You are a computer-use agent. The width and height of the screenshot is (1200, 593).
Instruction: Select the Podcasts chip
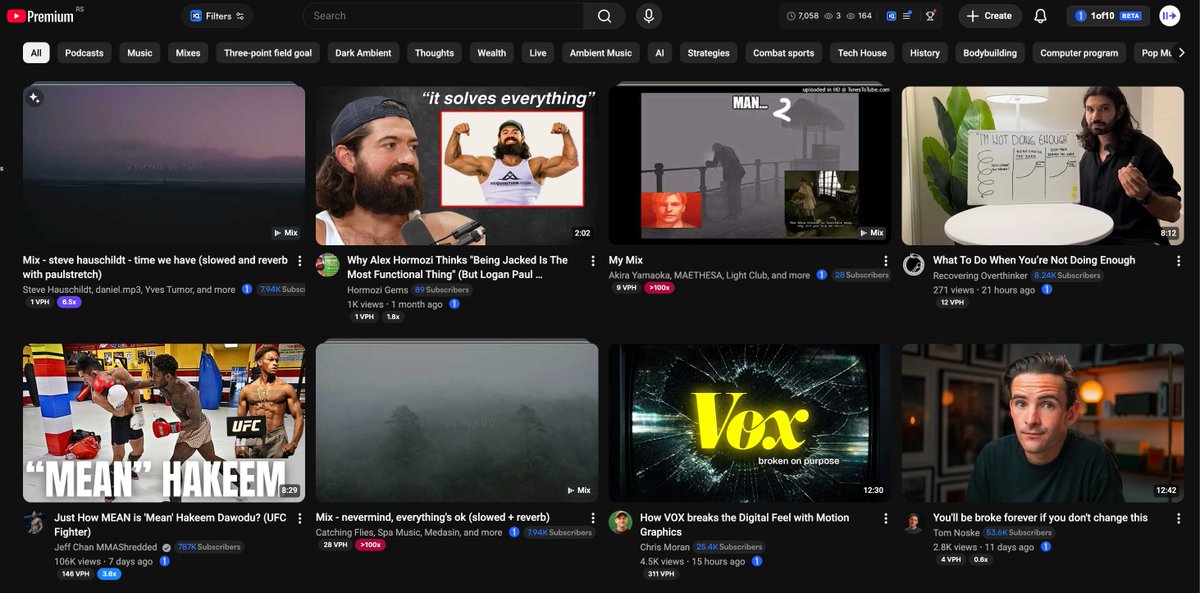click(x=84, y=53)
